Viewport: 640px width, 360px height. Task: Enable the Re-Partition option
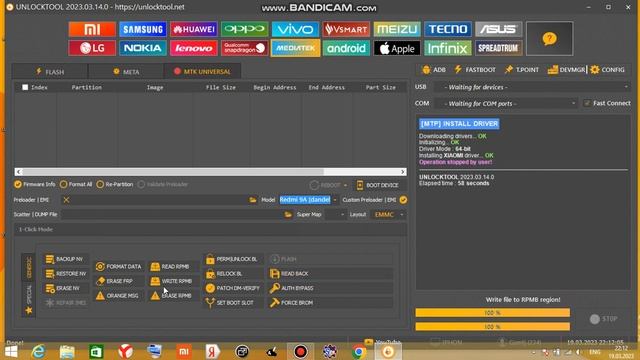click(x=115, y=184)
